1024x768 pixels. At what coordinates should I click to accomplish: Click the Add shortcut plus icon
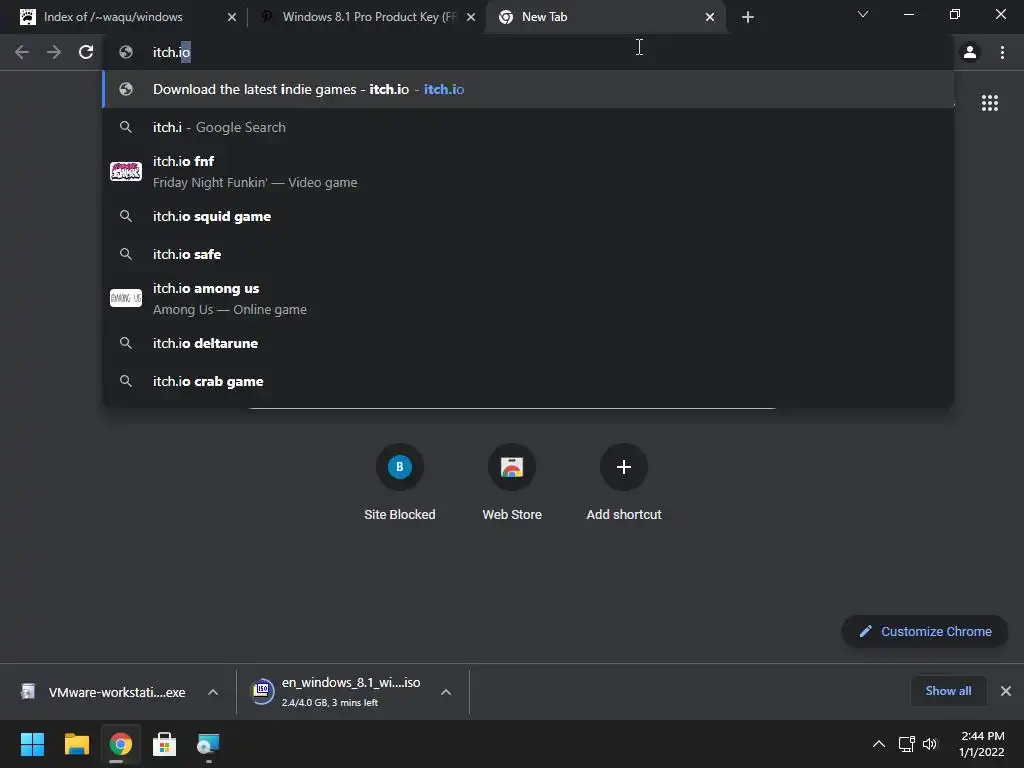(x=624, y=467)
